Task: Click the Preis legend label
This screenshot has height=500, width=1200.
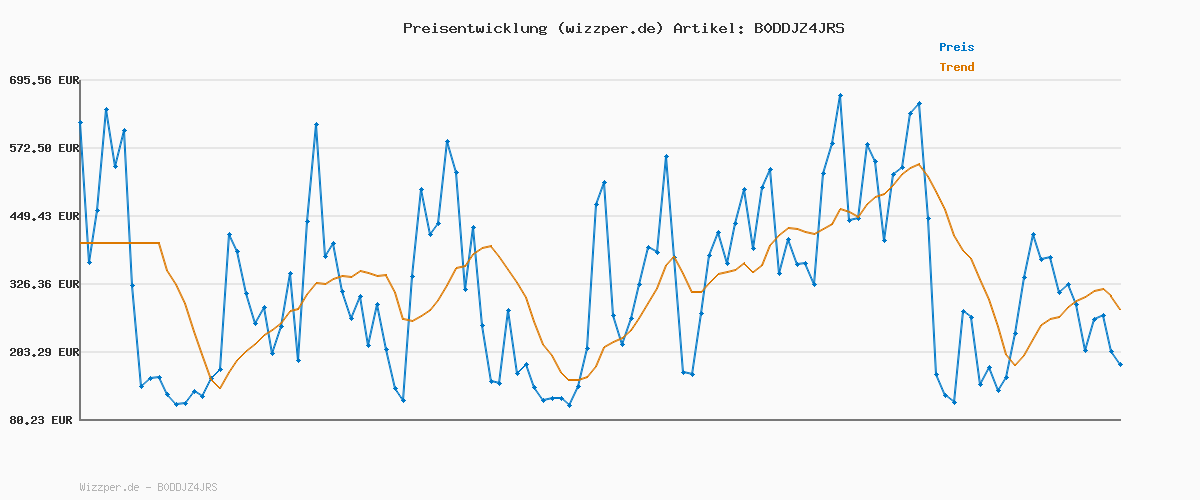Action: pos(956,47)
